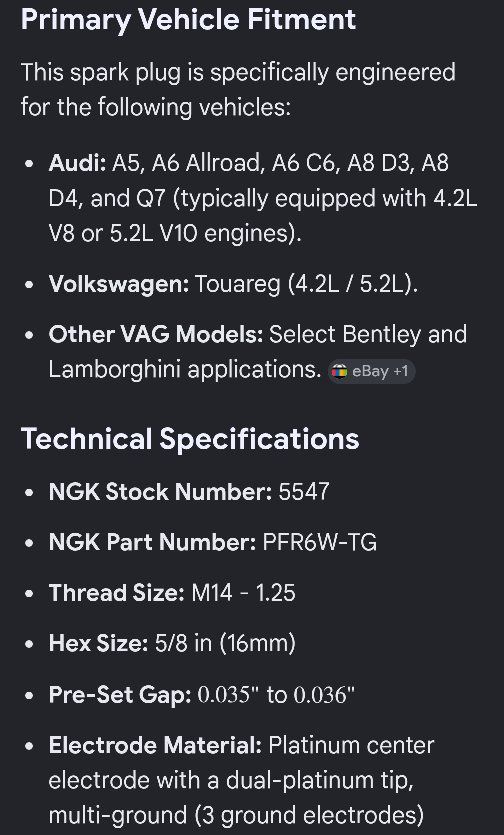504x835 pixels.
Task: Click the NGK Part Number: label
Action: pos(152,542)
